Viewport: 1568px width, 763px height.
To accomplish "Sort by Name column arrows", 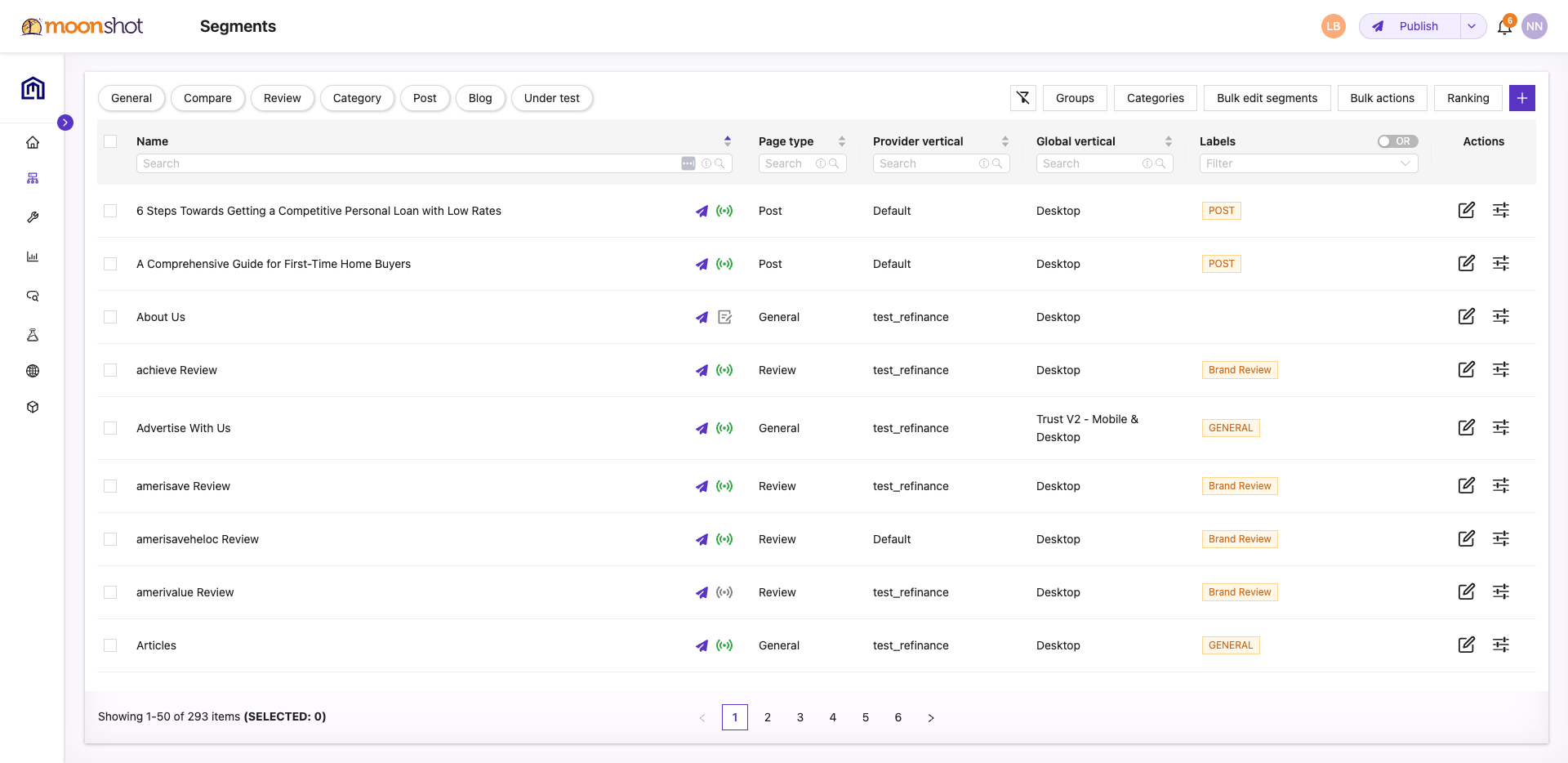I will tap(728, 141).
